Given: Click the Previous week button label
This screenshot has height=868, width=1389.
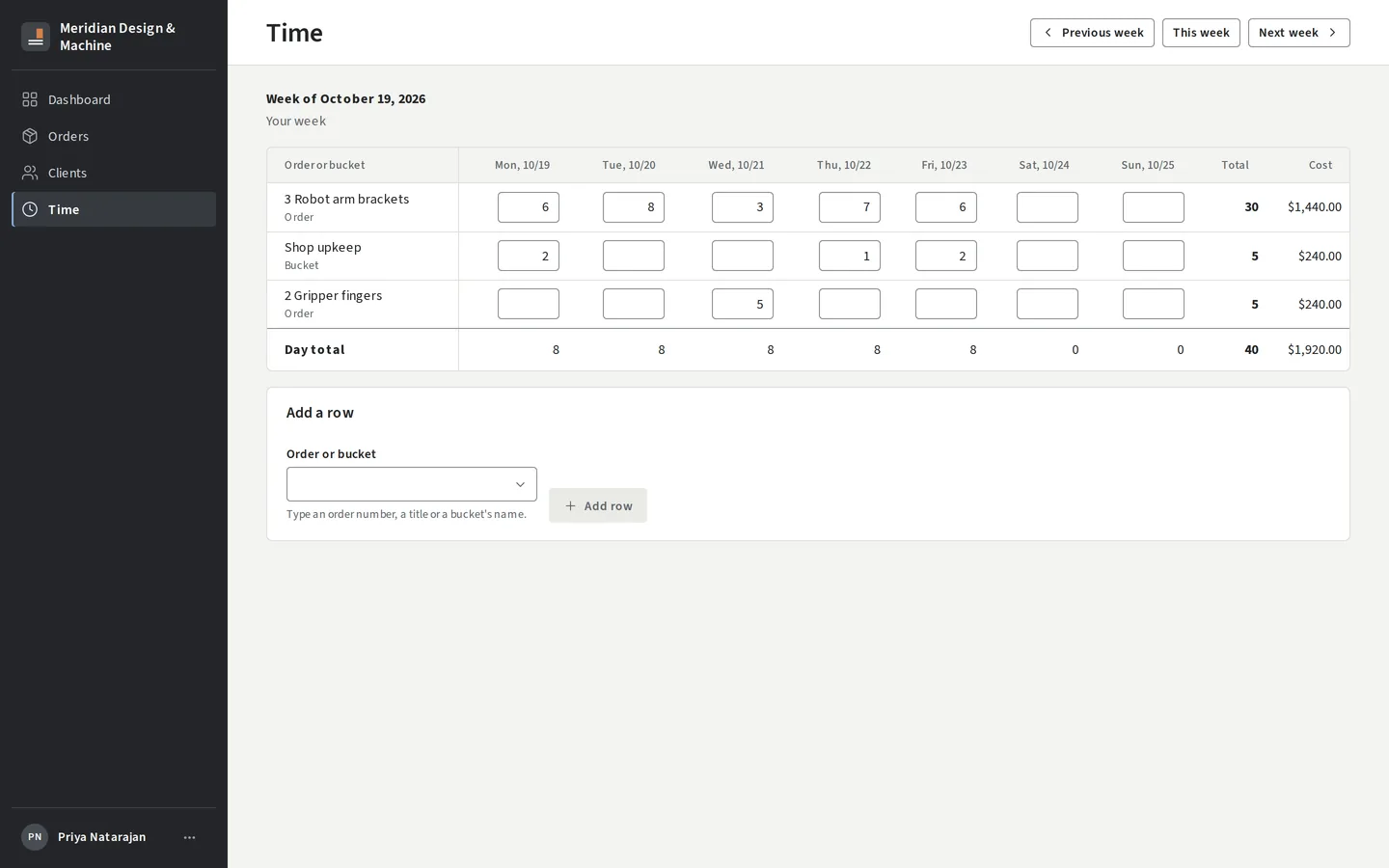Looking at the screenshot, I should 1103,33.
